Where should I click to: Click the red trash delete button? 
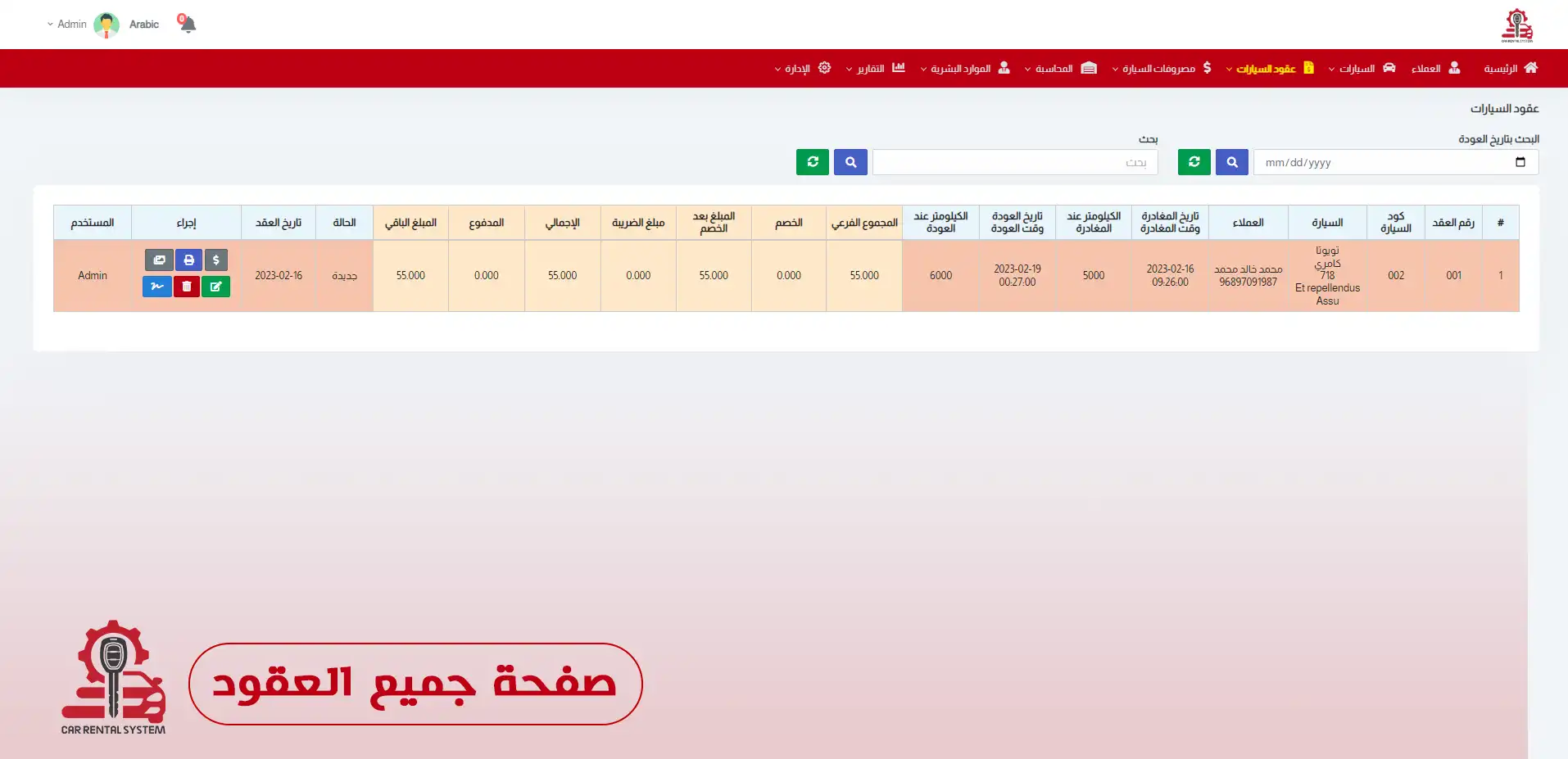pos(187,287)
